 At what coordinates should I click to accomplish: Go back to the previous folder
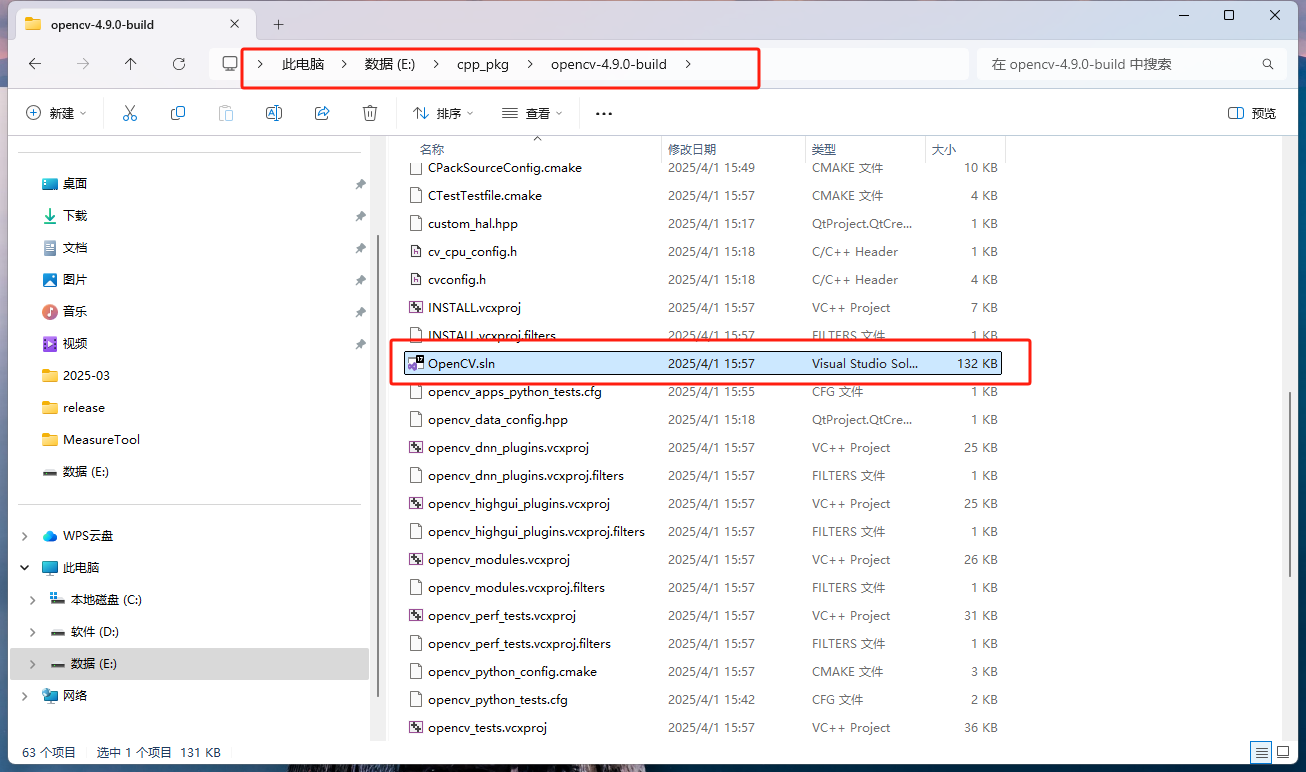pos(34,63)
